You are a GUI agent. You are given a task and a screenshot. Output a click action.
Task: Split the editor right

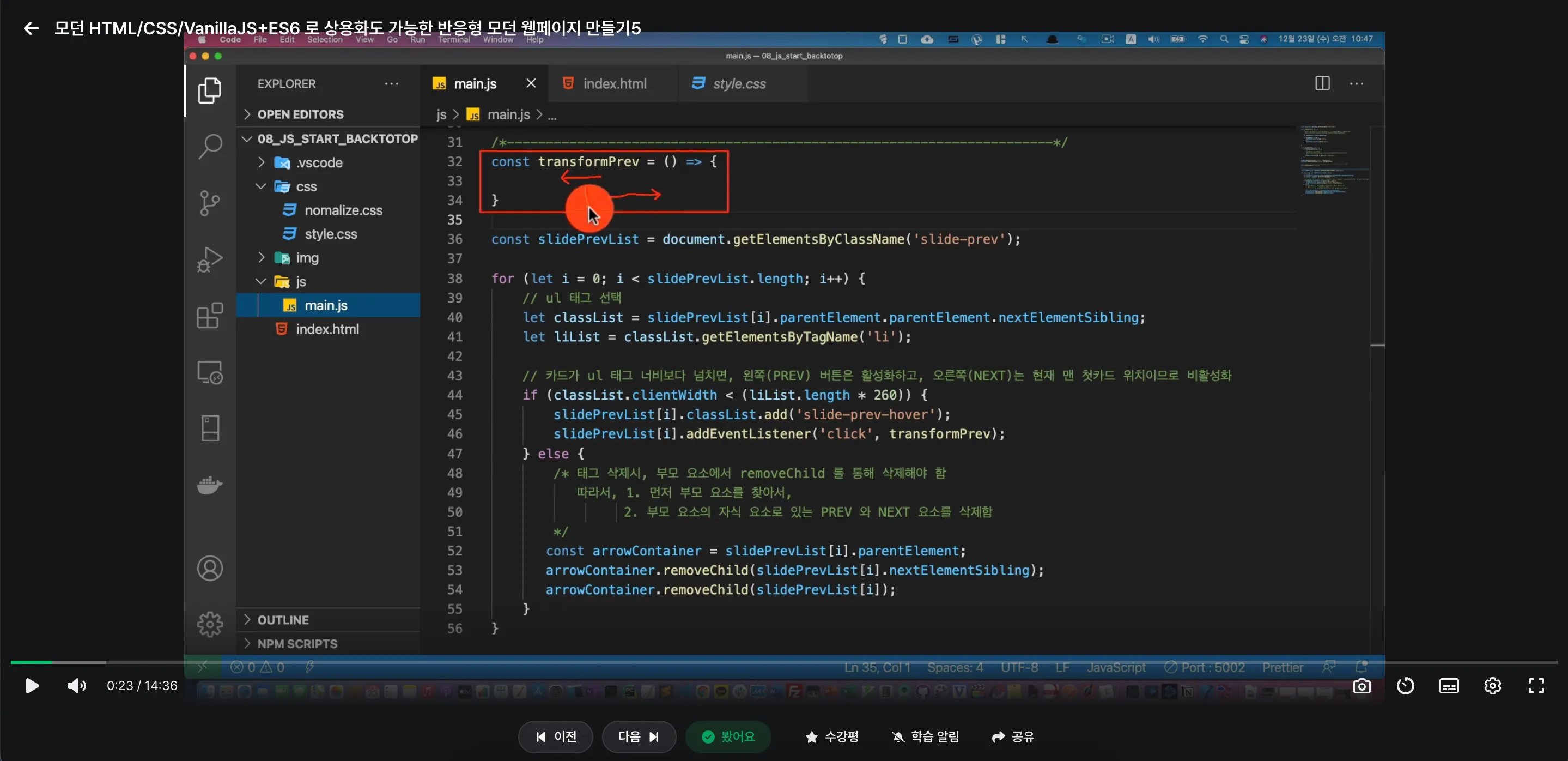point(1322,83)
